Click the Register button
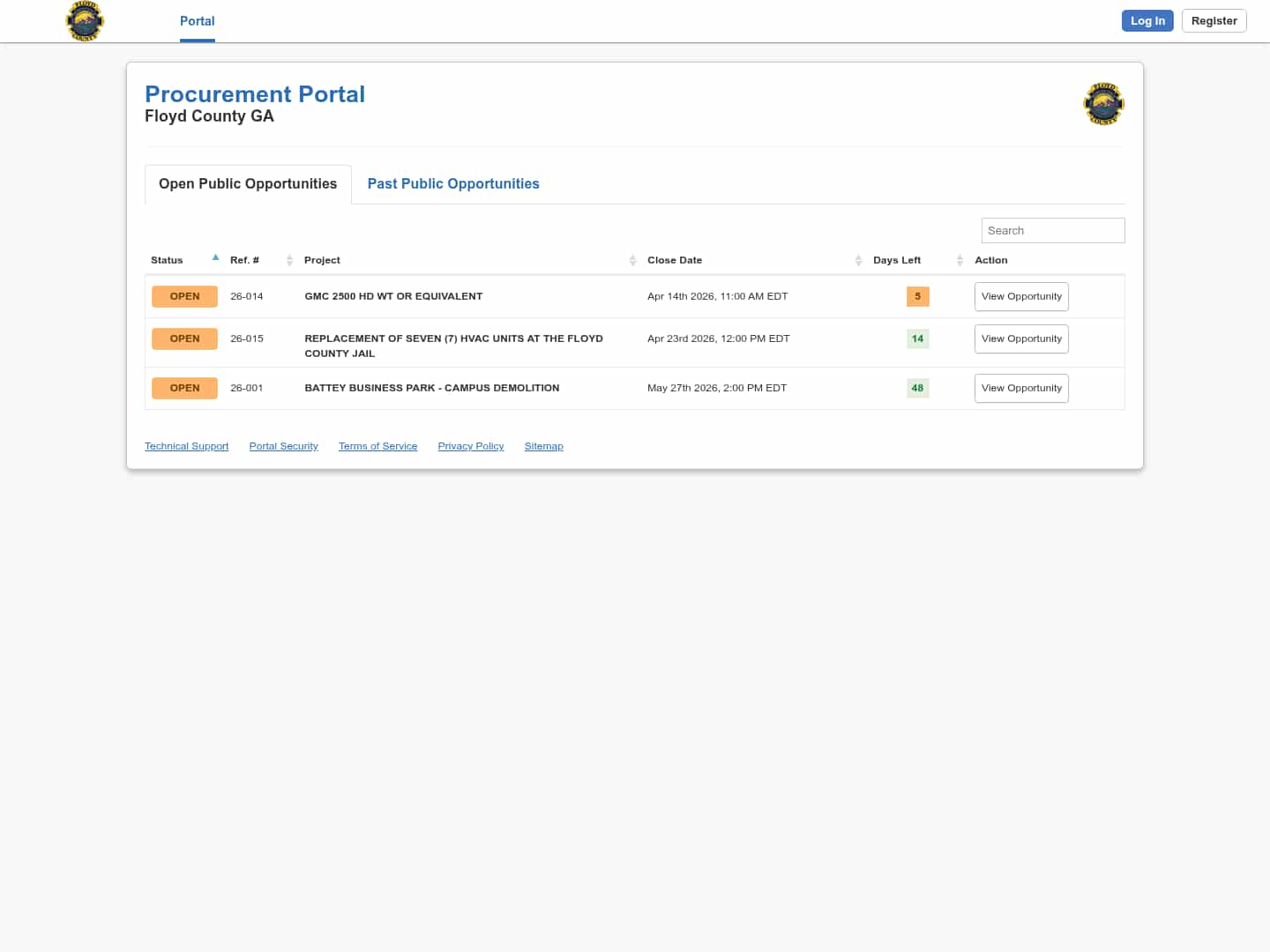Viewport: 1270px width, 952px height. point(1214,20)
